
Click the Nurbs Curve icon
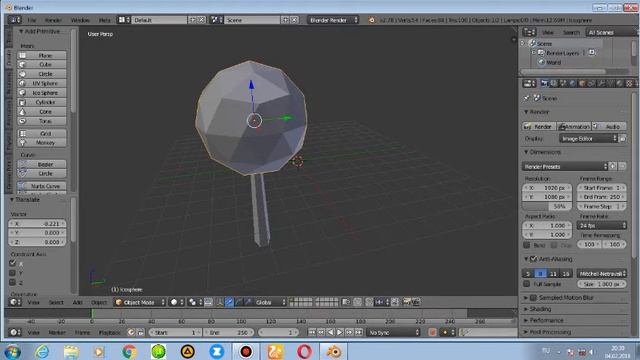[22, 186]
